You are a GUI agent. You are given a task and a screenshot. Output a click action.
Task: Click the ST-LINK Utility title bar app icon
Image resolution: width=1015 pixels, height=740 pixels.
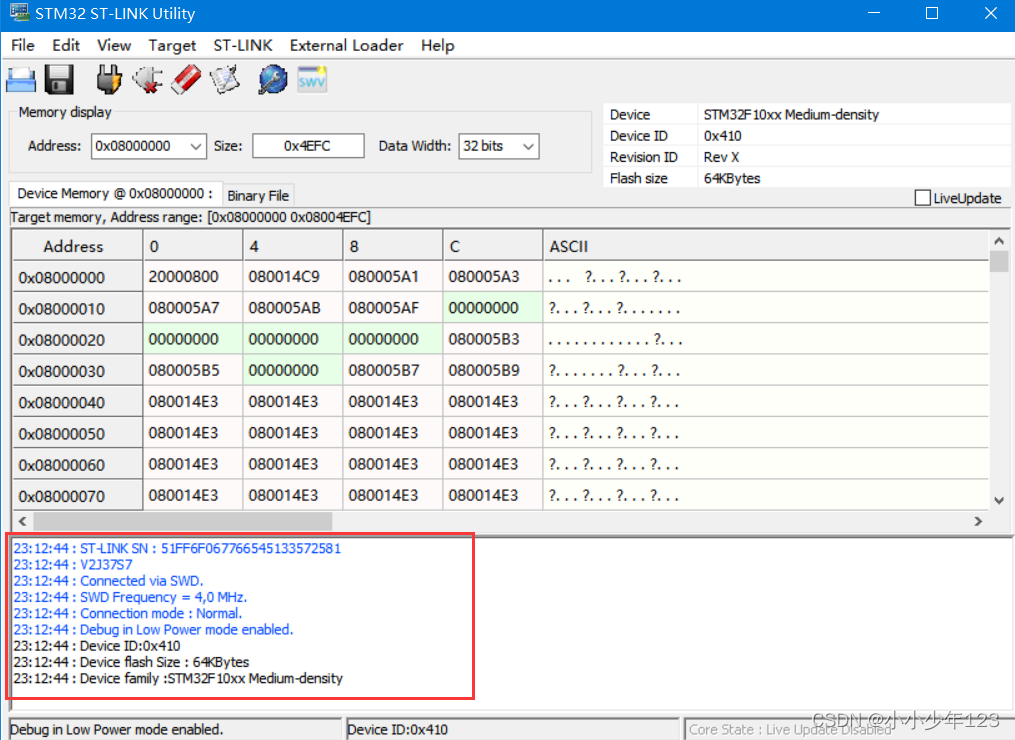(19, 13)
